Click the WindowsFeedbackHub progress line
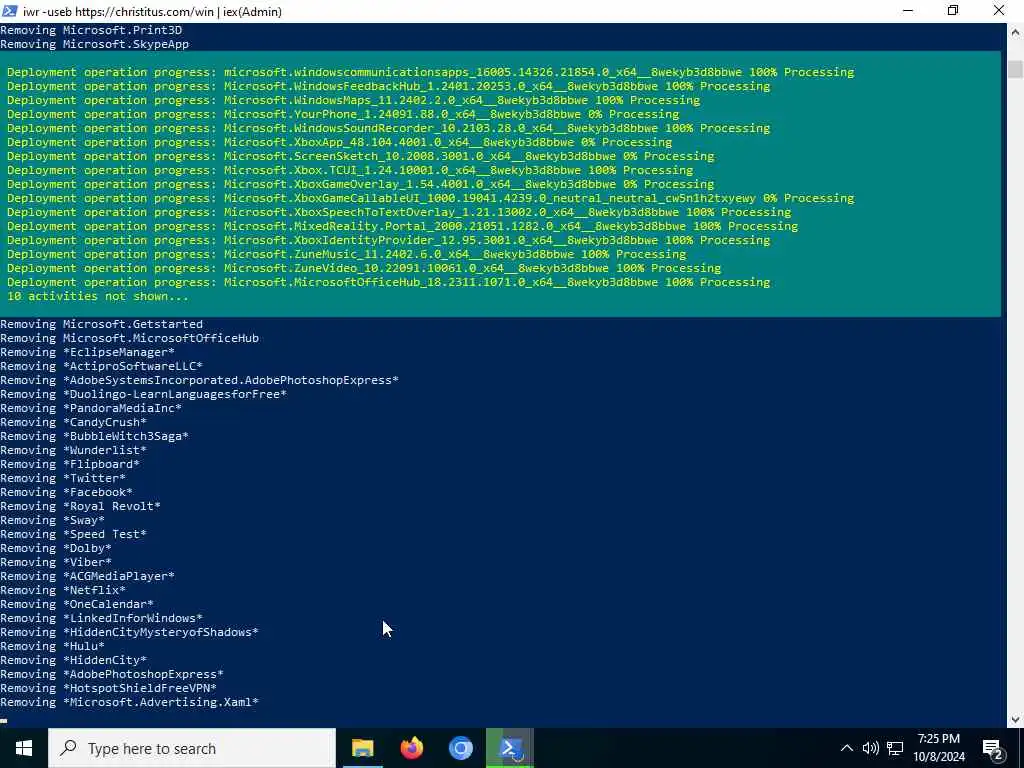Screen dimensions: 1024x768 coord(389,86)
